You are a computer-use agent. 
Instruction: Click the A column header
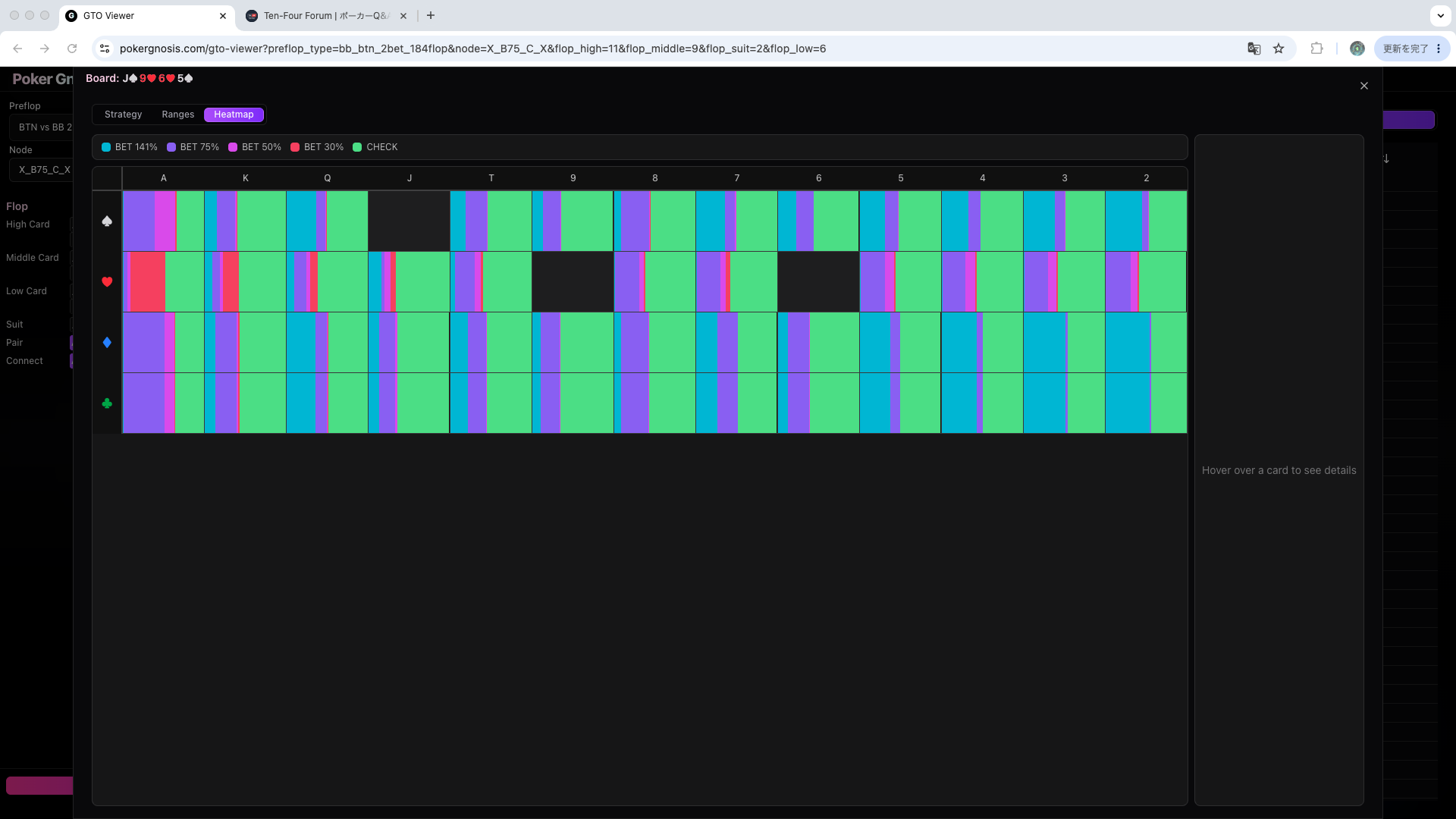(163, 178)
